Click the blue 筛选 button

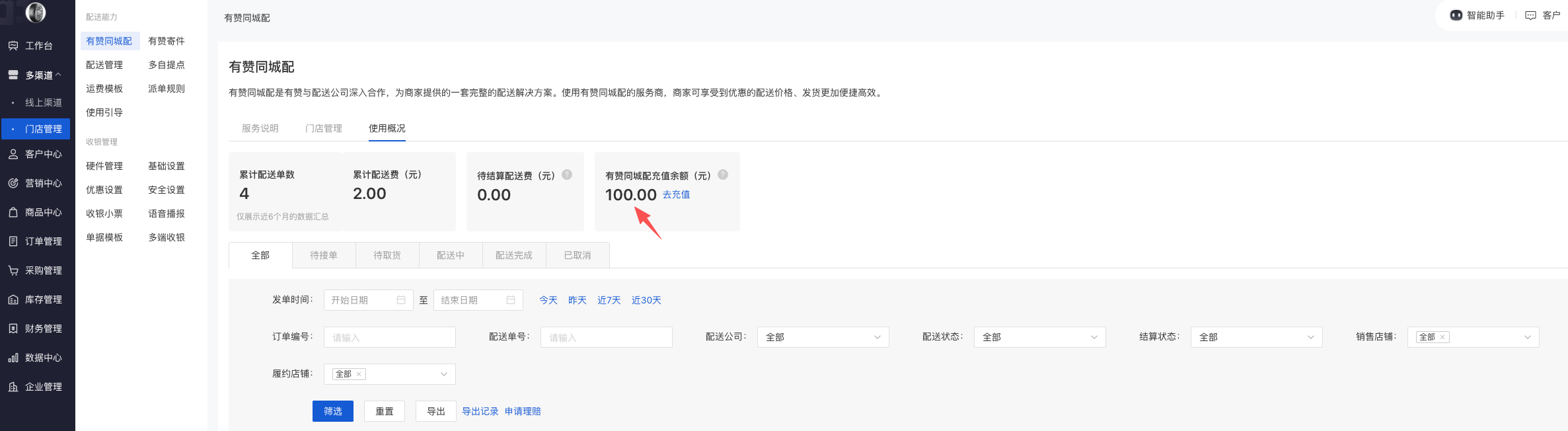333,411
